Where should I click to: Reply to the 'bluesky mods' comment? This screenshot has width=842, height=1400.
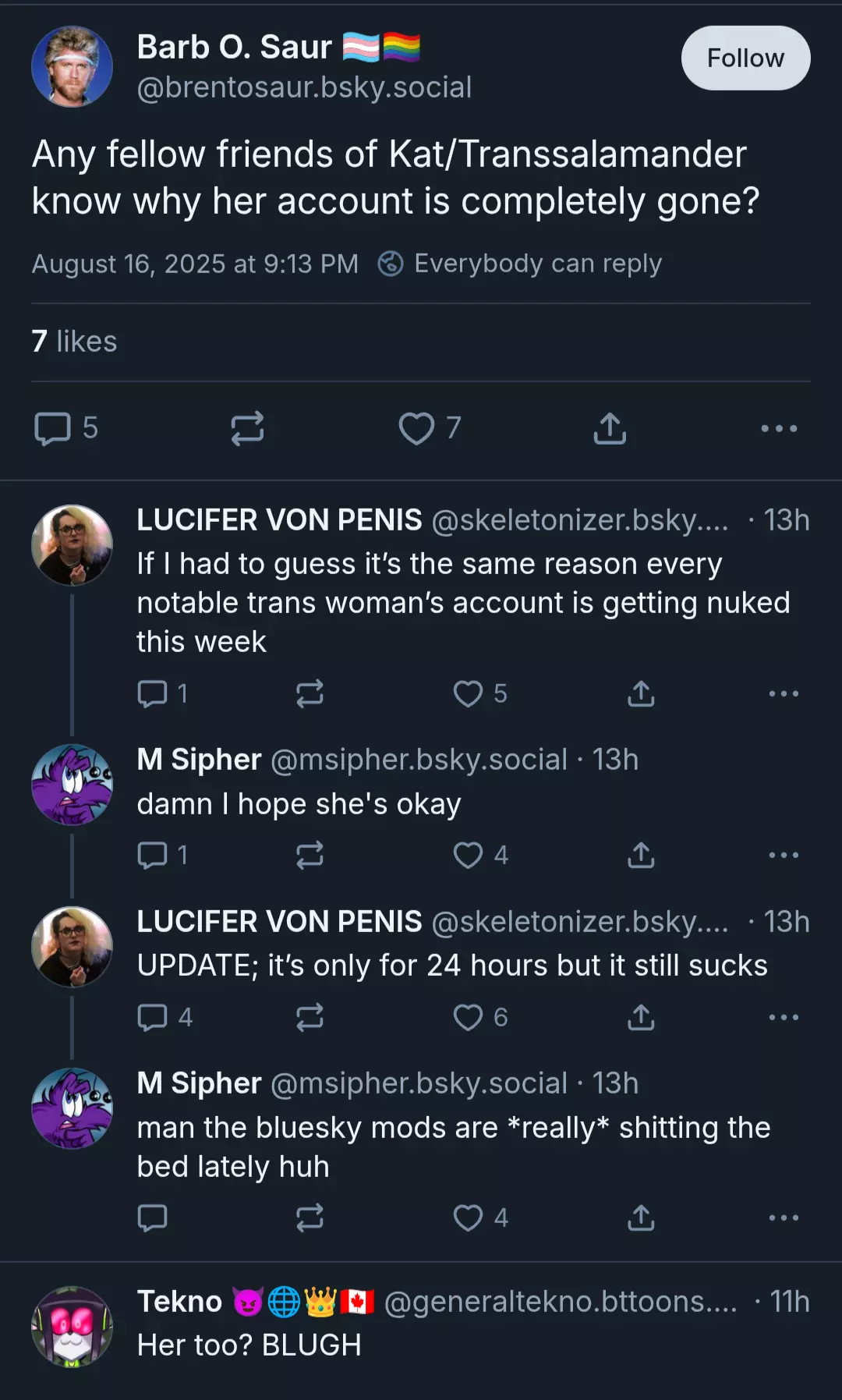(x=152, y=1217)
